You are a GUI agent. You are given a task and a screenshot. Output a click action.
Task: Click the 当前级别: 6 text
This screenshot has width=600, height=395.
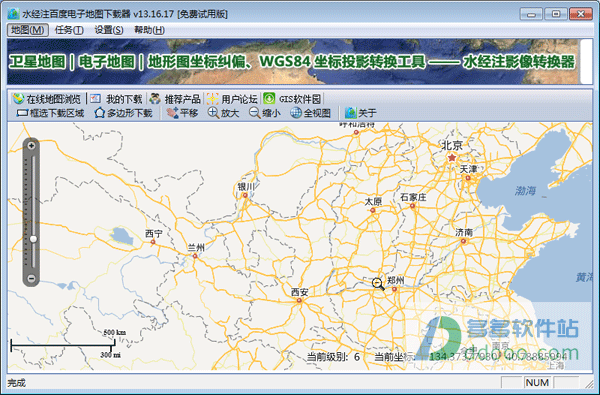coord(333,357)
